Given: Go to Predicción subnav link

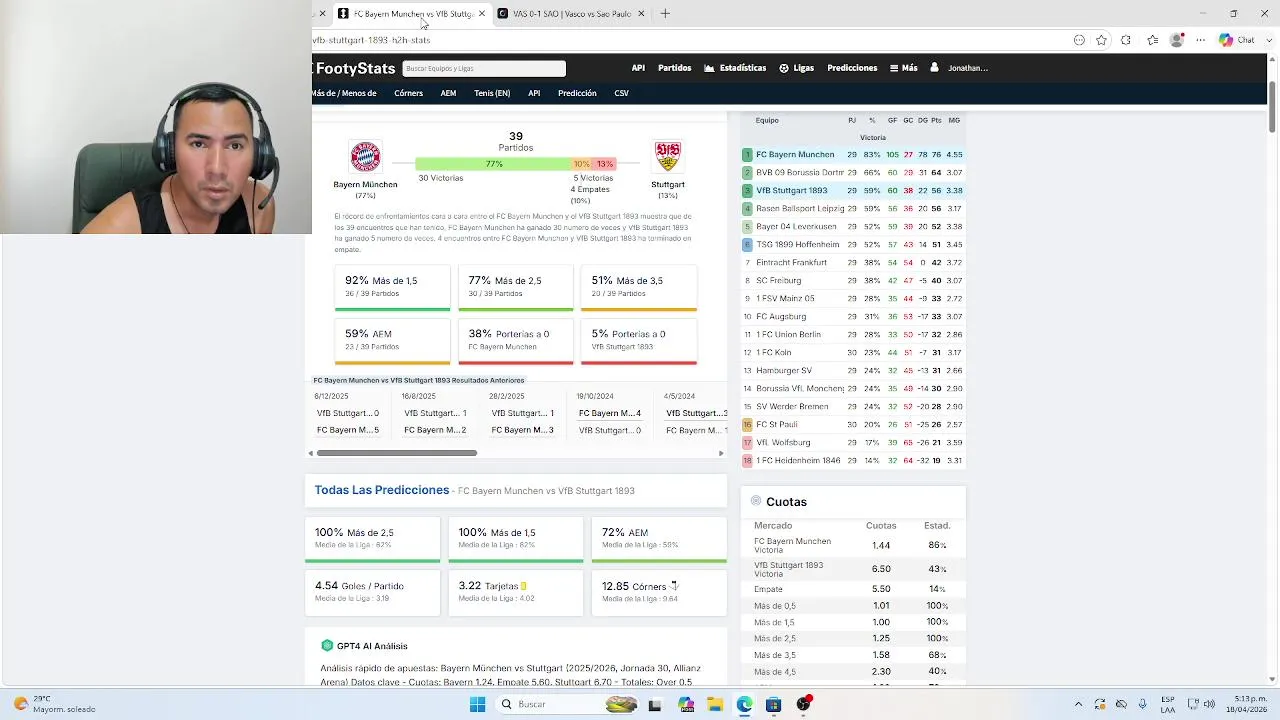Looking at the screenshot, I should click(x=577, y=93).
